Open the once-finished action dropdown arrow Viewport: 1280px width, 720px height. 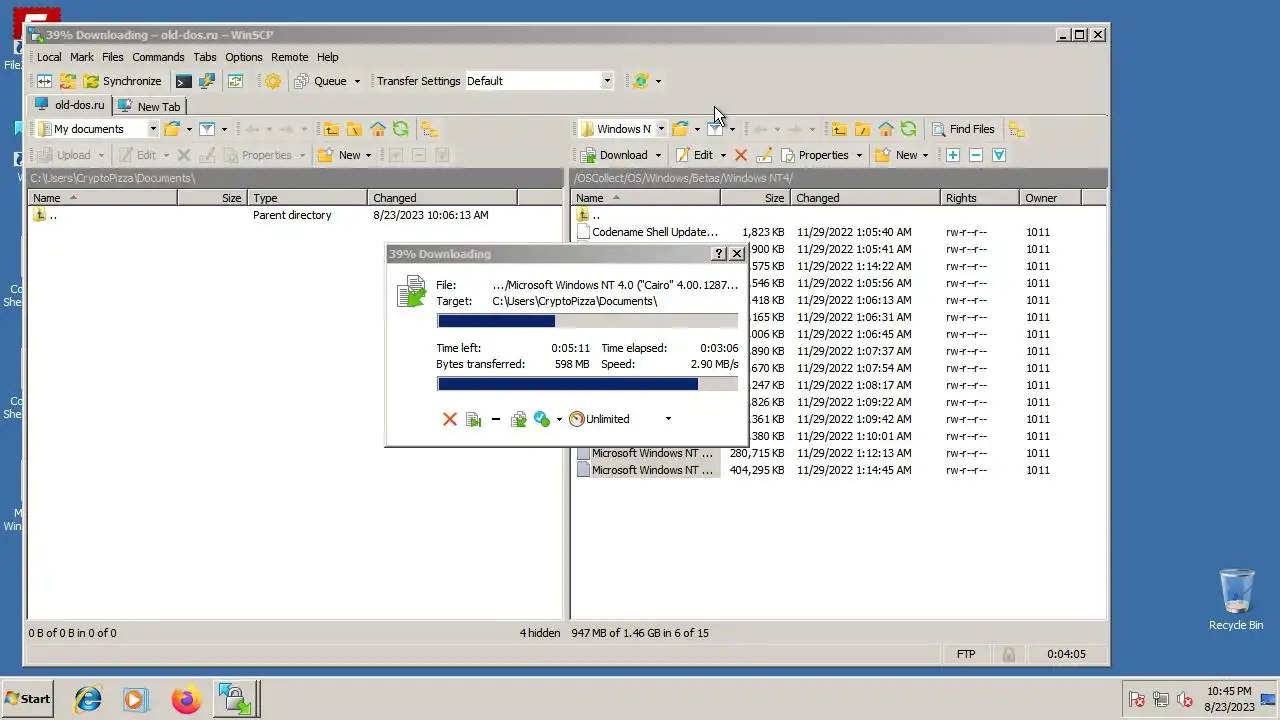(x=559, y=419)
